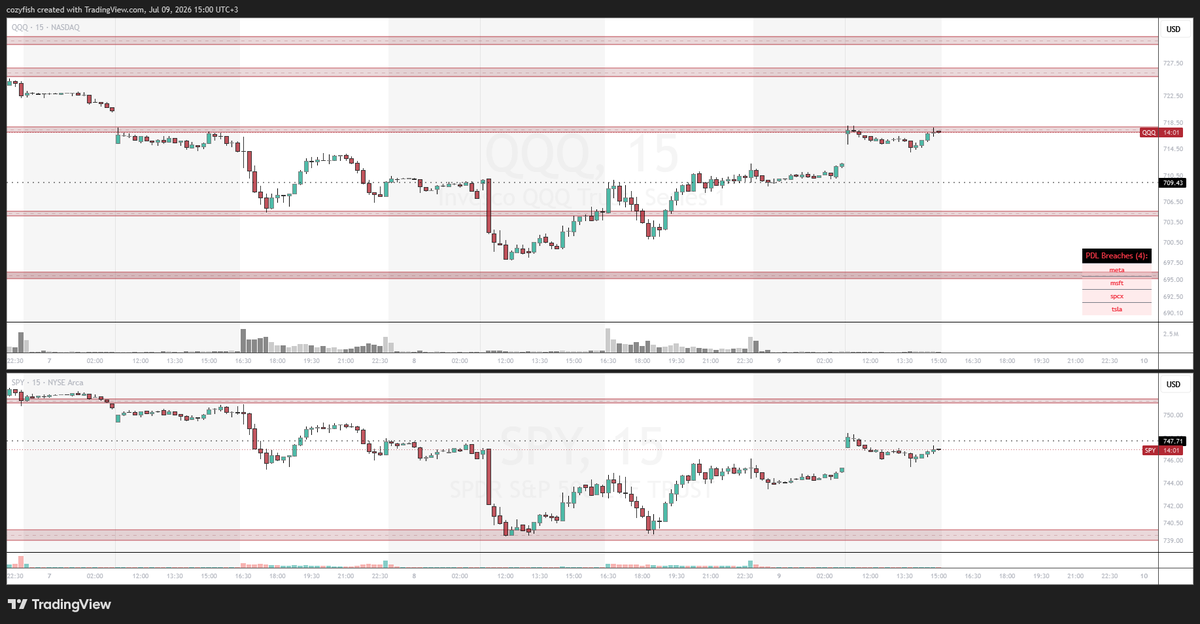The image size is (1200, 624).
Task: Select the msft row in PDL Breaches
Action: coord(1117,283)
